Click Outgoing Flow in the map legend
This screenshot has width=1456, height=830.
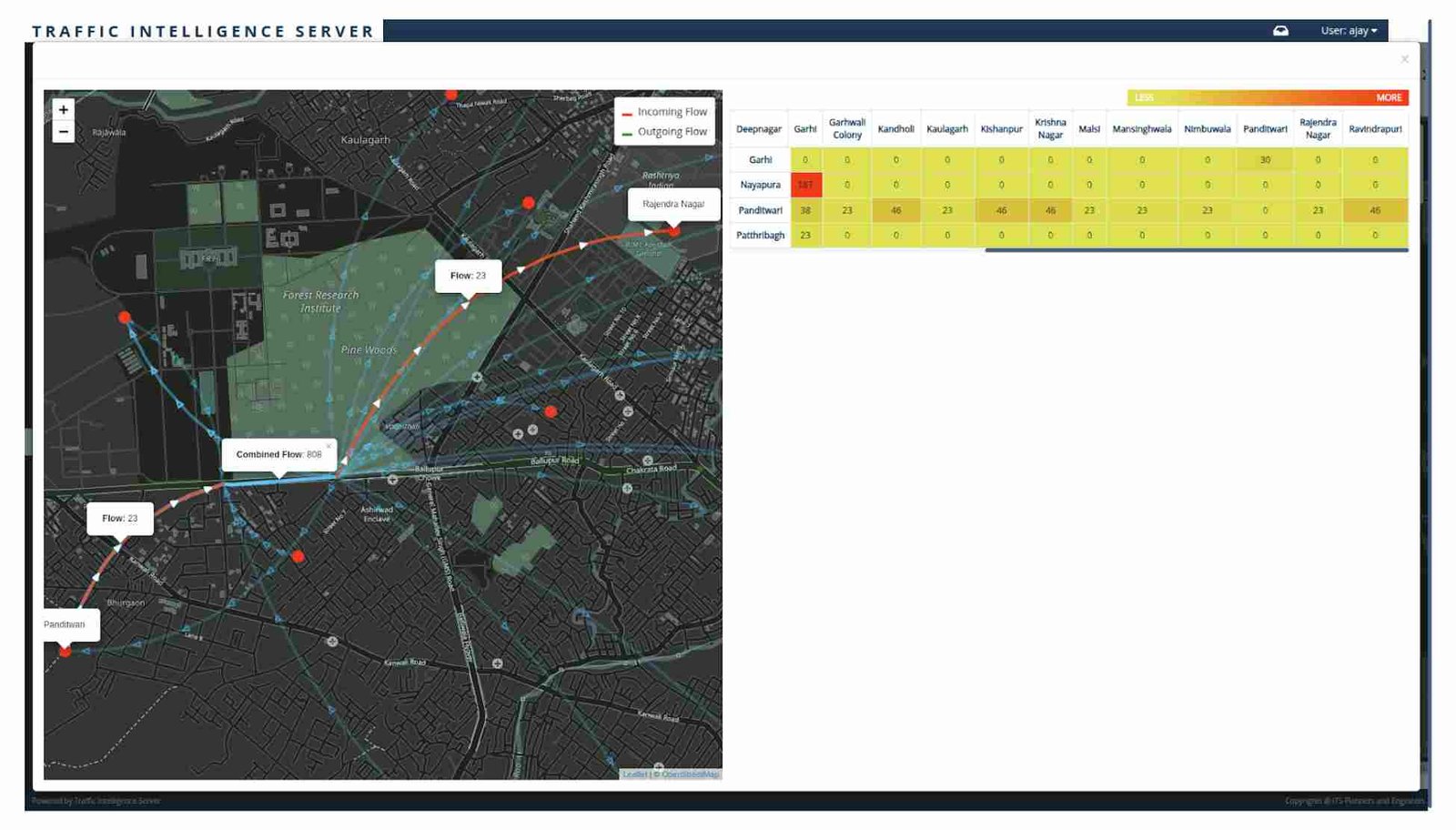672,132
